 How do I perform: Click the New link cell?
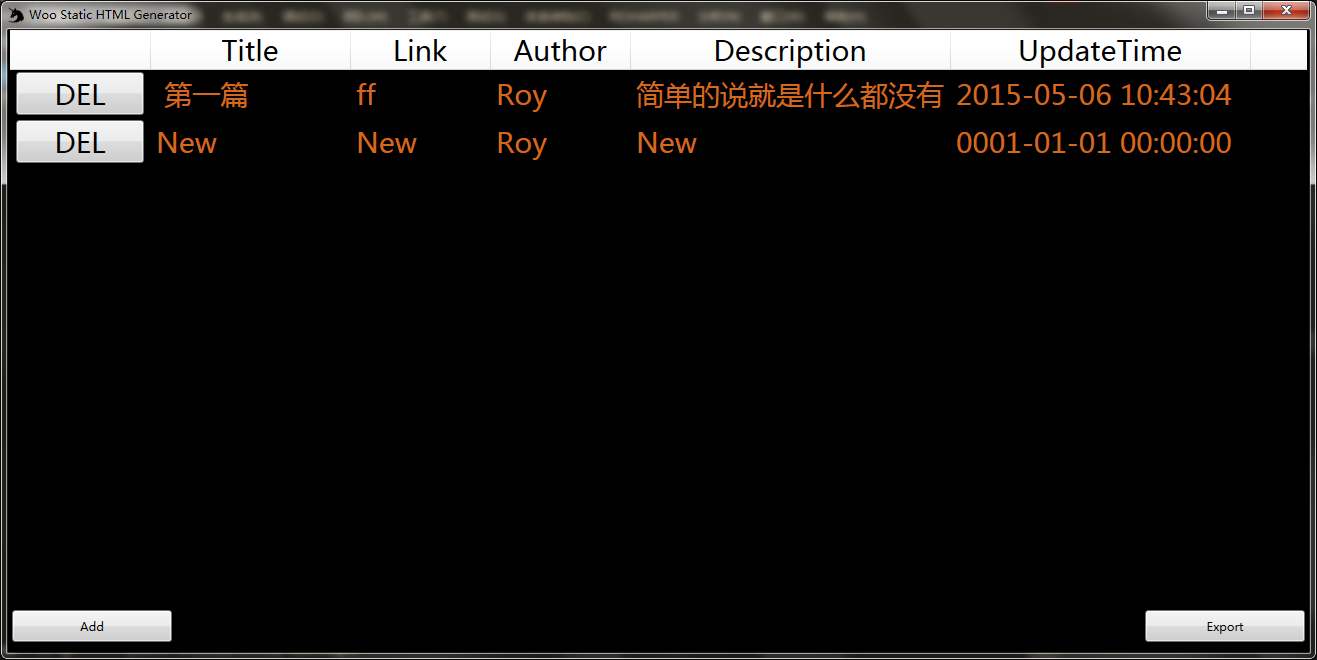click(387, 143)
